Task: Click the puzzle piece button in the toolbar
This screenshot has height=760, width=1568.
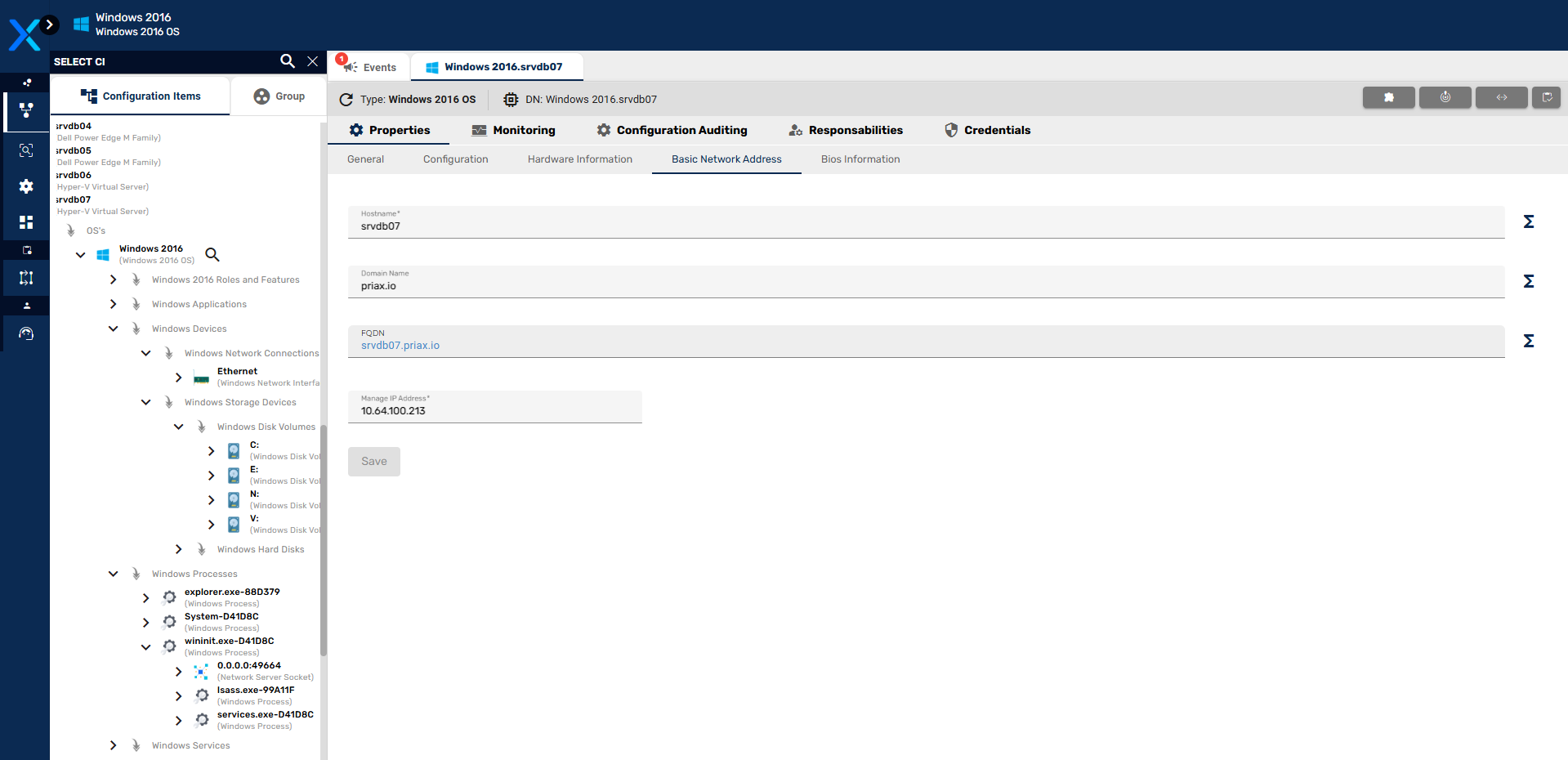Action: click(x=1388, y=98)
